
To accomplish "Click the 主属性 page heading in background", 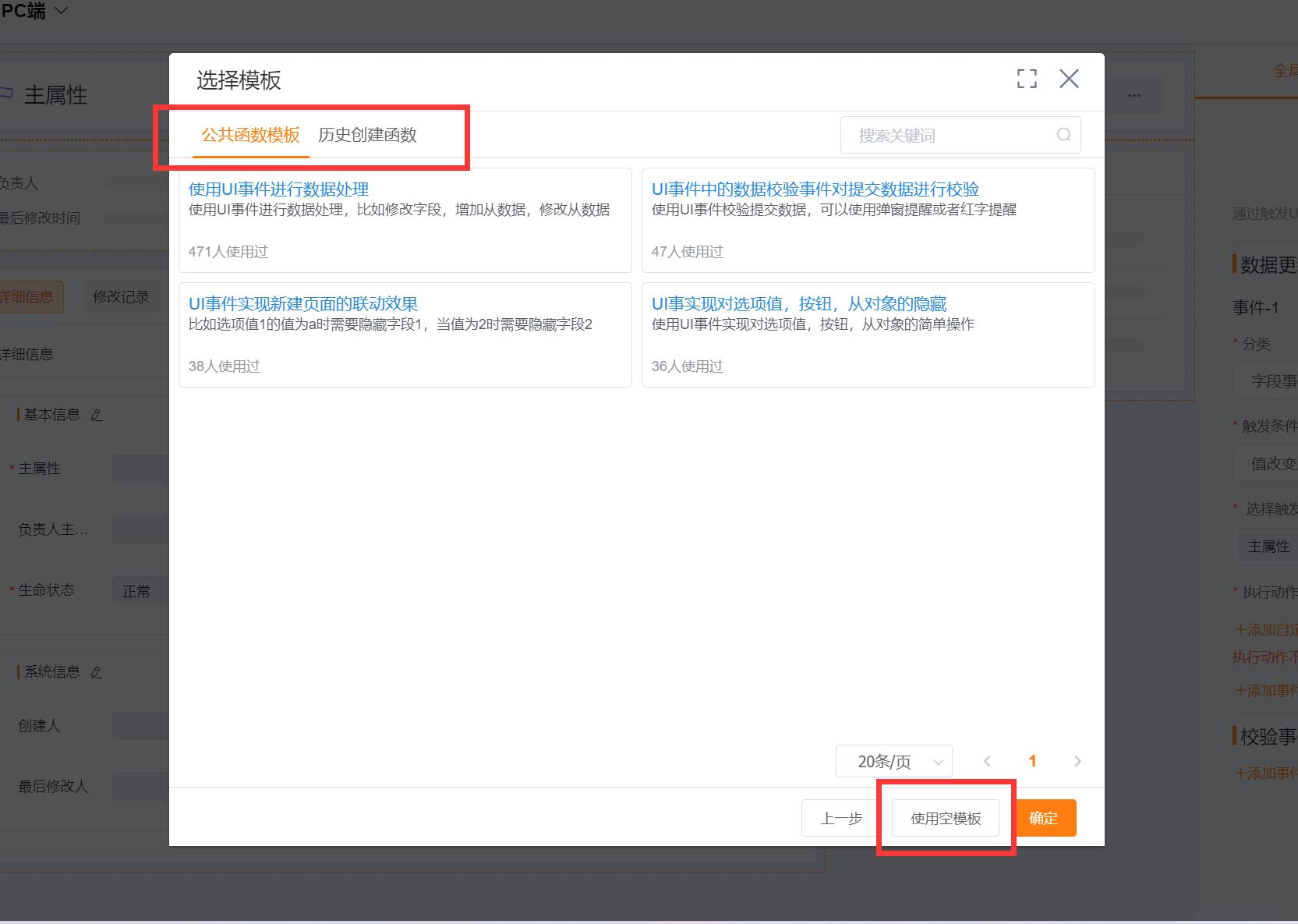I will [x=55, y=95].
